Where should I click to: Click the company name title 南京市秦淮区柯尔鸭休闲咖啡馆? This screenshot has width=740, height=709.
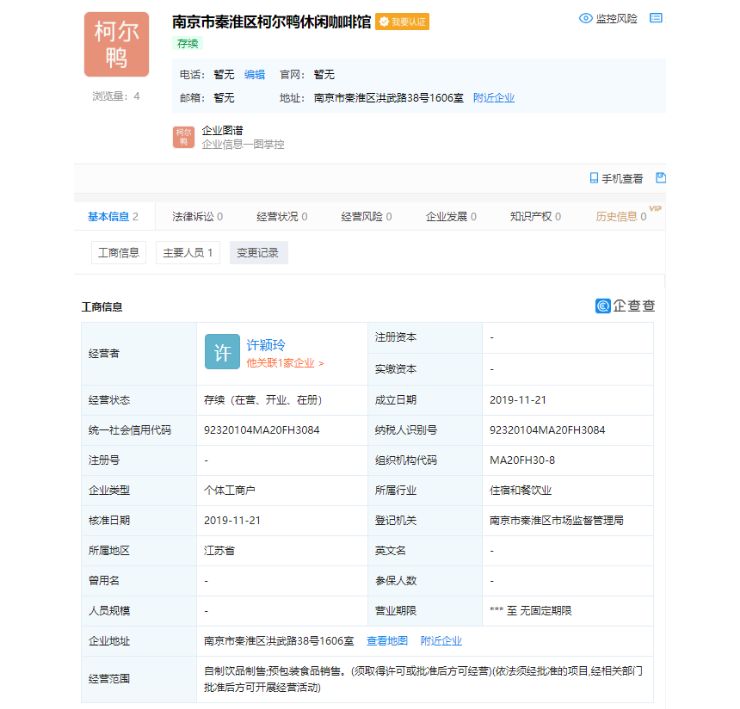coord(271,22)
